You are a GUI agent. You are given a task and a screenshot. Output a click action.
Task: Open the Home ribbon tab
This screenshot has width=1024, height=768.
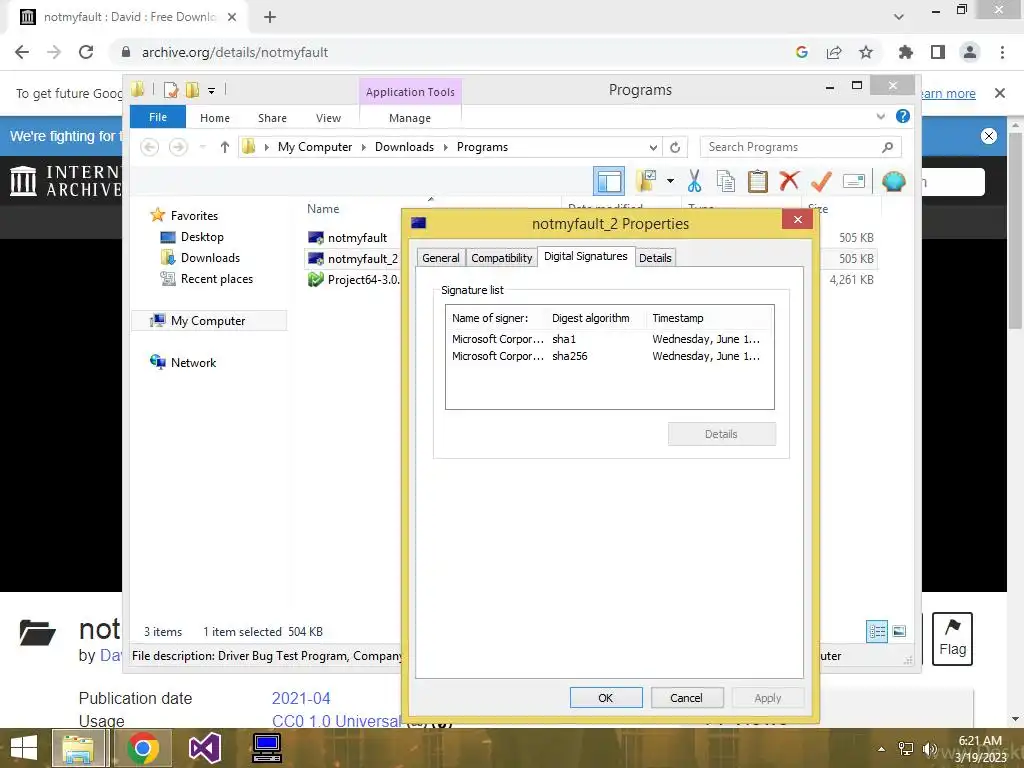pyautogui.click(x=215, y=118)
